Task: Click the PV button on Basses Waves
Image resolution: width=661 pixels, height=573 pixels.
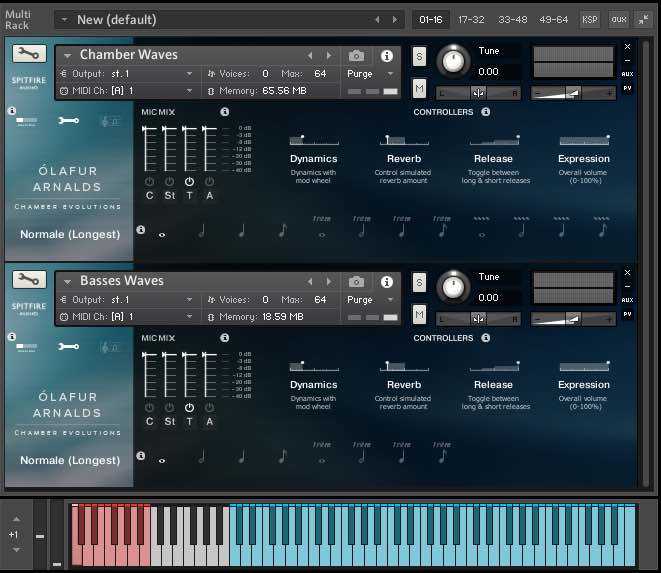Action: pos(627,315)
